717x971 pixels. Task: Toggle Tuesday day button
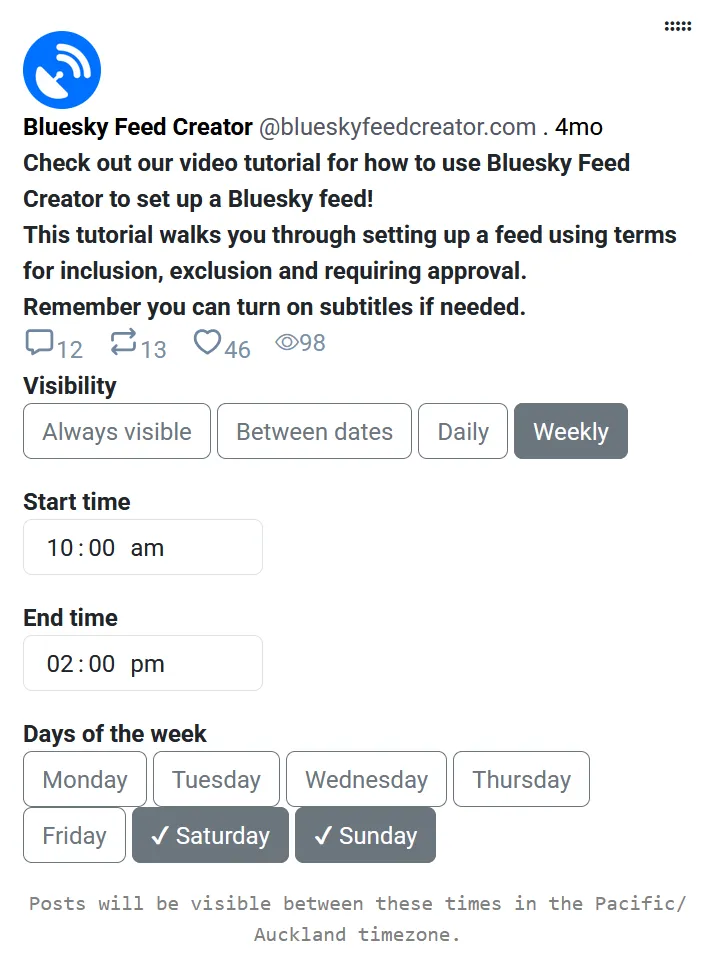click(x=216, y=779)
